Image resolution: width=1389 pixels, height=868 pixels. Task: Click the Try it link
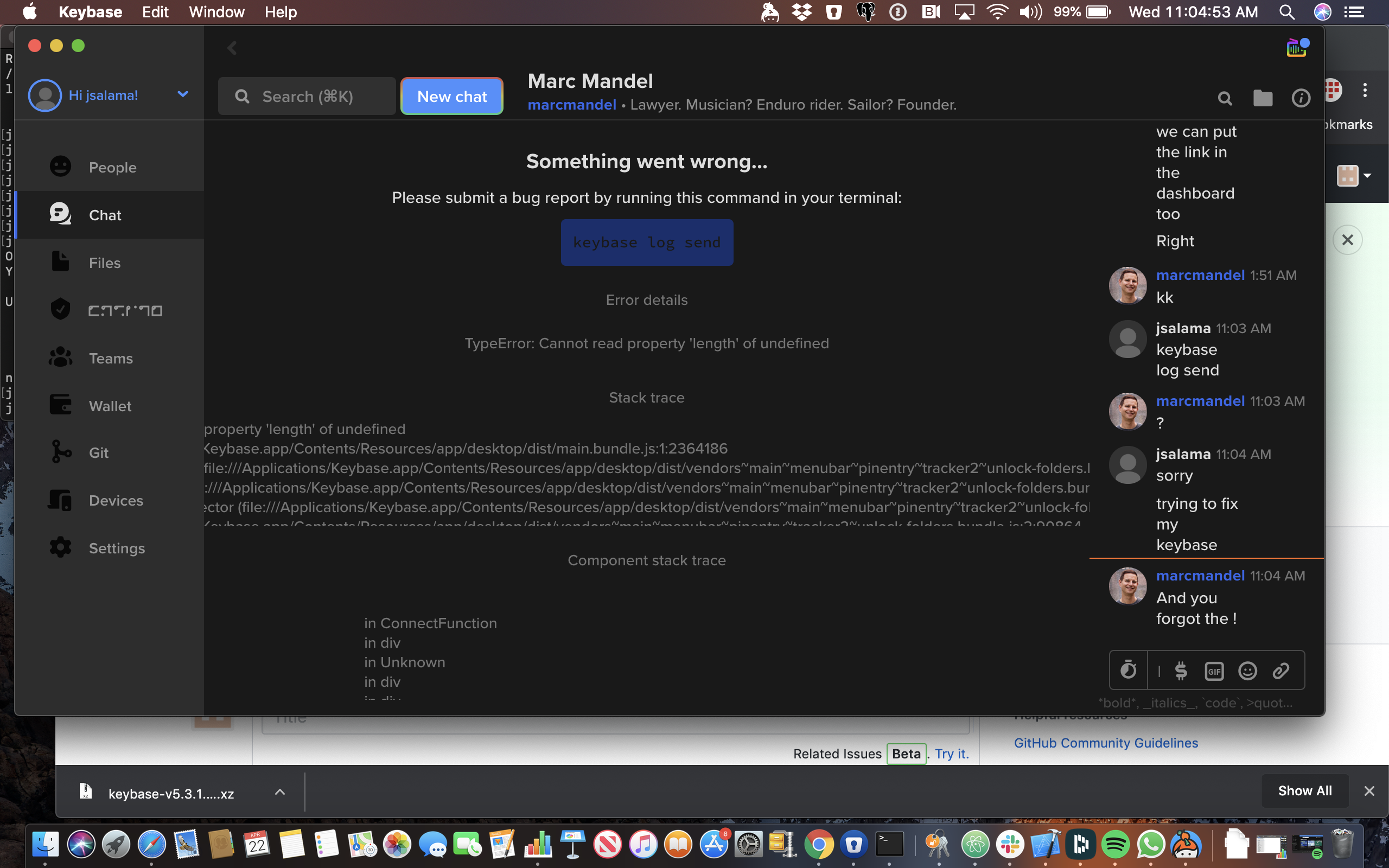click(x=952, y=754)
